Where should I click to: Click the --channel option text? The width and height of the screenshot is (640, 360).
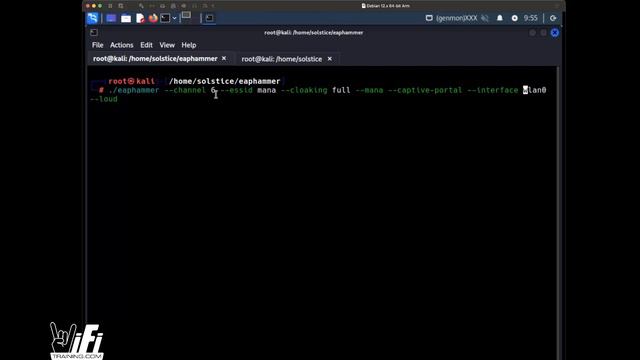pos(185,90)
